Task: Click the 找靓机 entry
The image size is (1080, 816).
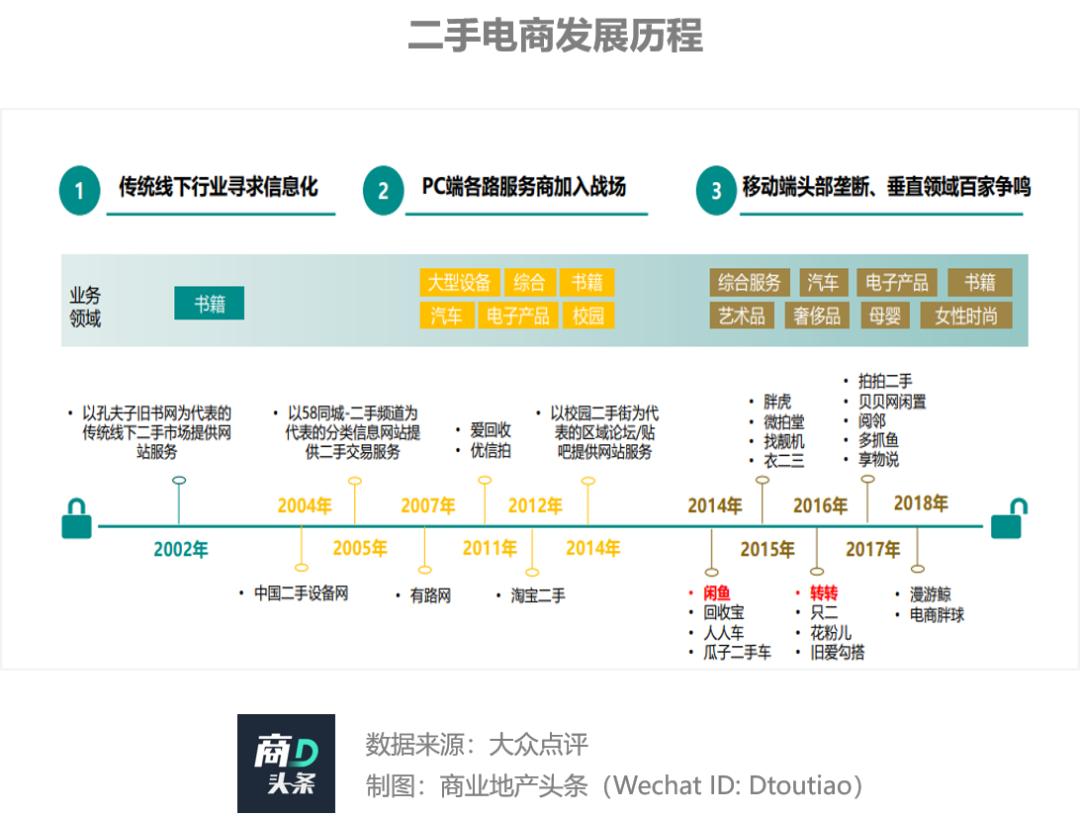Action: click(784, 441)
